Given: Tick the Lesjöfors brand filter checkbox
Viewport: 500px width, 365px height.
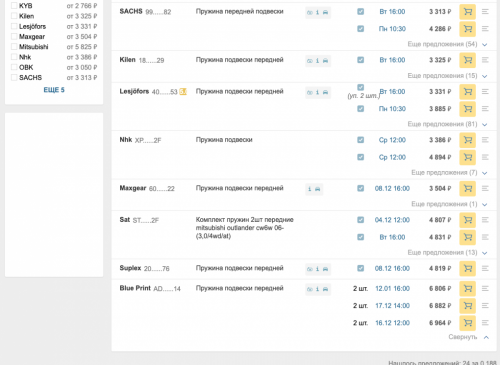Looking at the screenshot, I should [14, 26].
